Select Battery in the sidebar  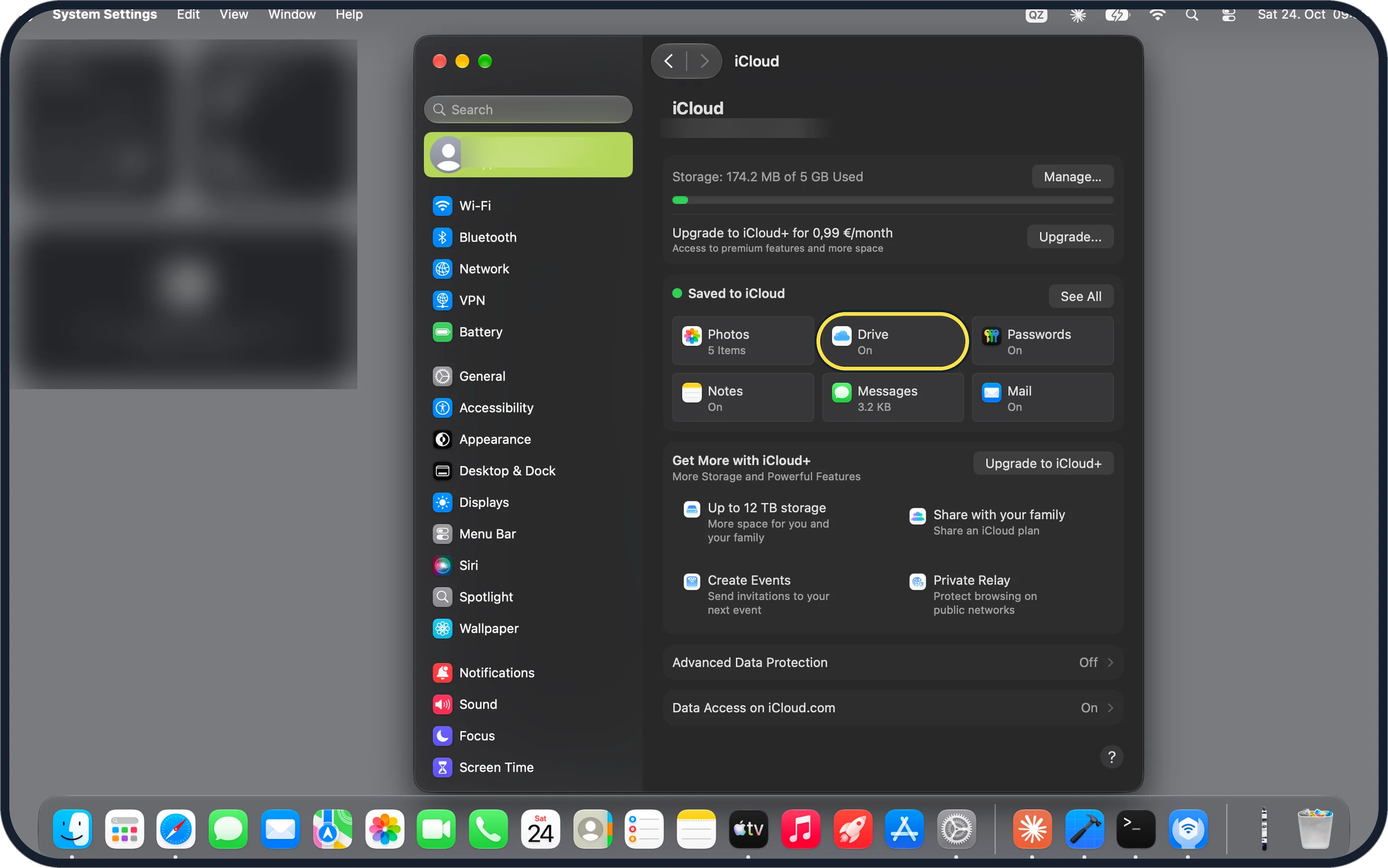pos(528,332)
